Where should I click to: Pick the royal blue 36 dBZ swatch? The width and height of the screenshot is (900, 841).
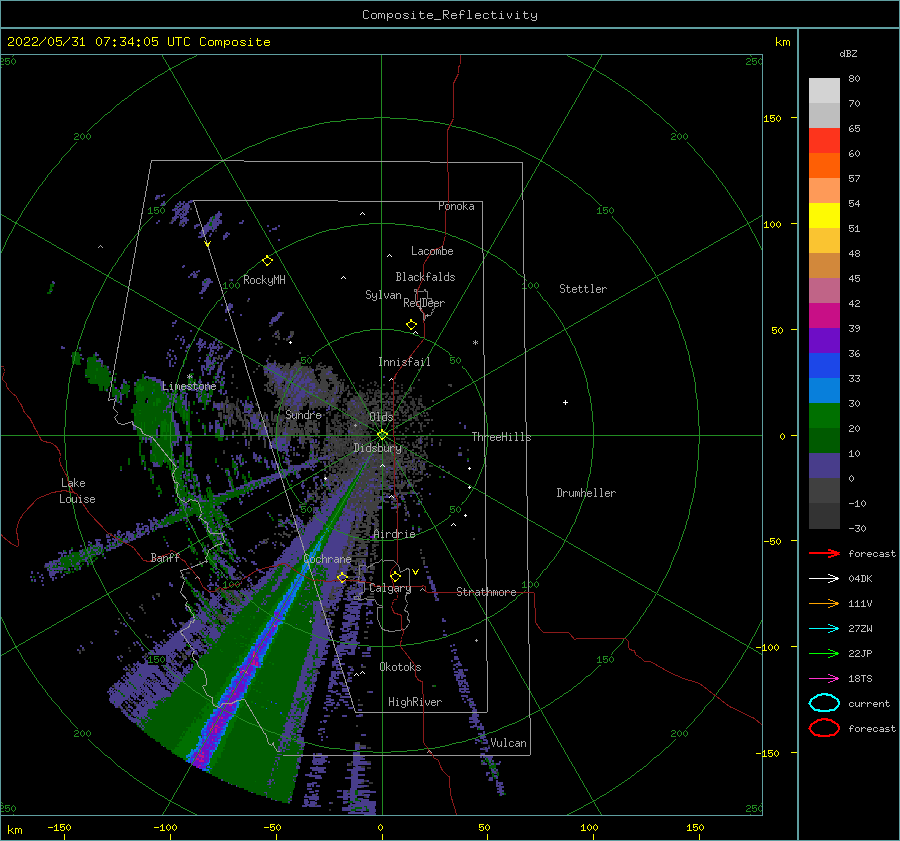coord(824,365)
